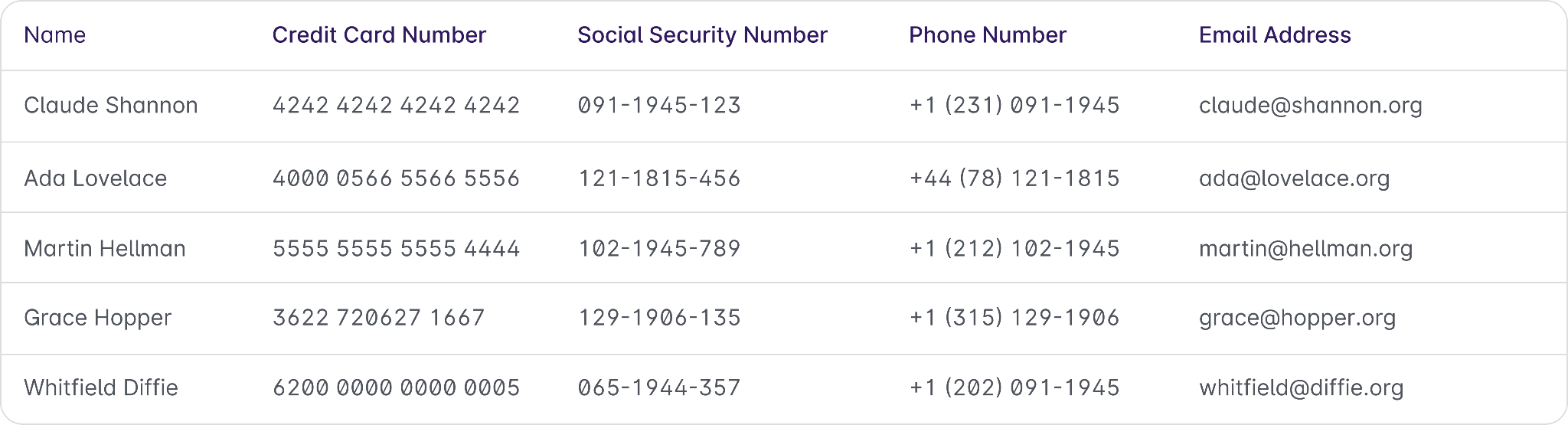The width and height of the screenshot is (1568, 425).
Task: Click the SSN 102-1945-789 cell
Action: tap(659, 249)
